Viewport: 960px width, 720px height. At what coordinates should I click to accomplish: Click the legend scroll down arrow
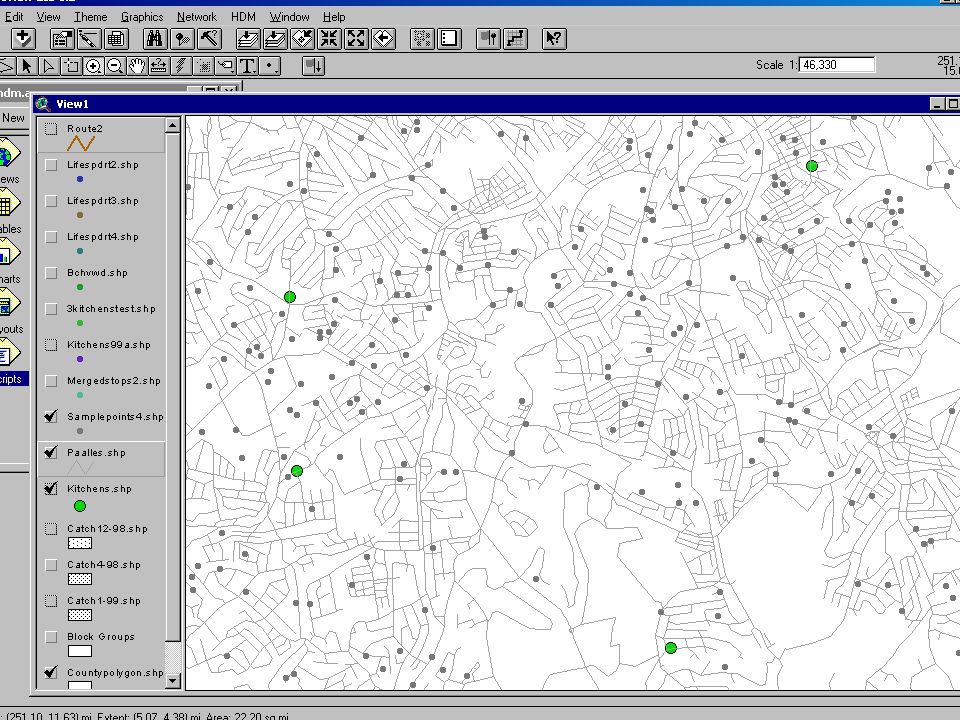173,680
